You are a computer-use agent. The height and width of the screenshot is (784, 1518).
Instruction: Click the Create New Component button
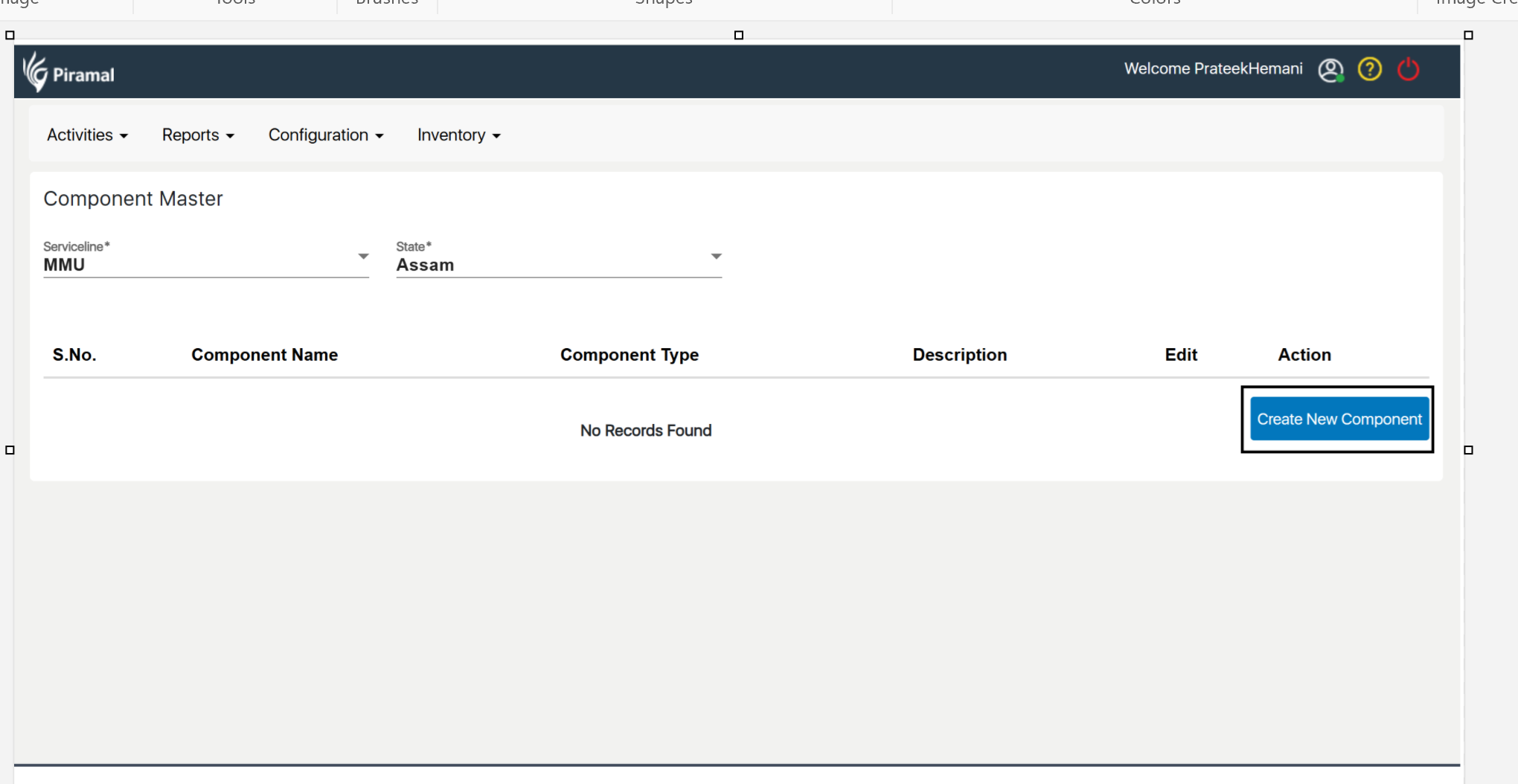point(1339,419)
